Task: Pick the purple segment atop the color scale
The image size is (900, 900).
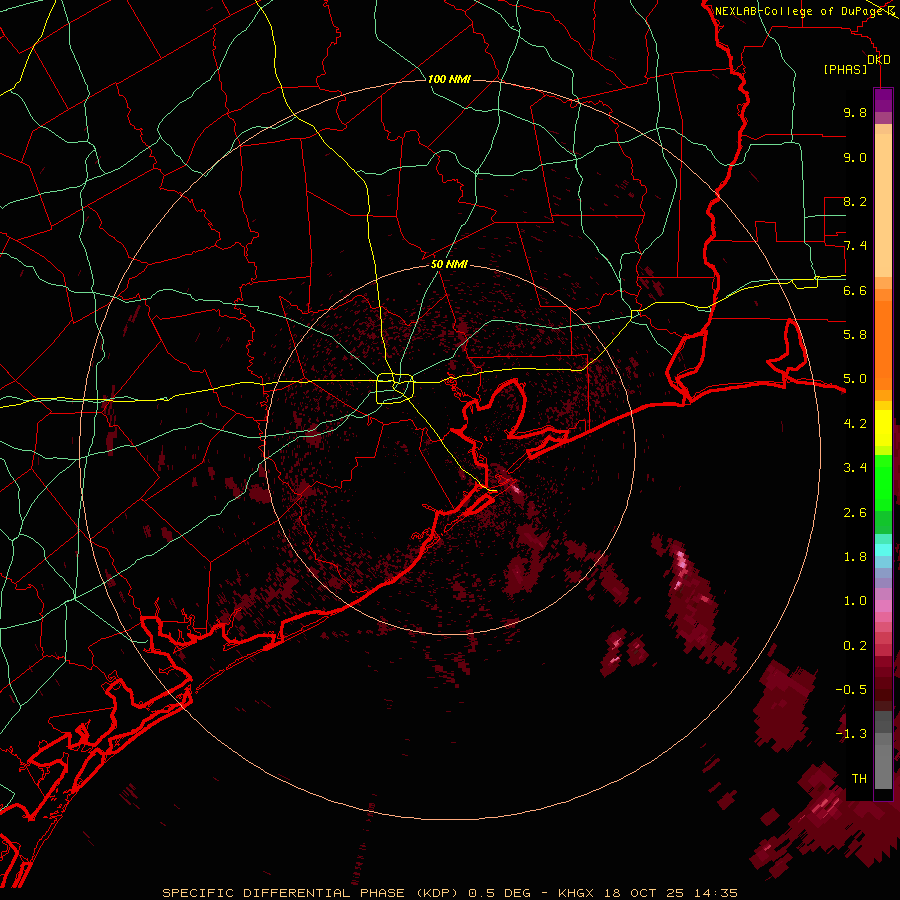Action: 883,100
